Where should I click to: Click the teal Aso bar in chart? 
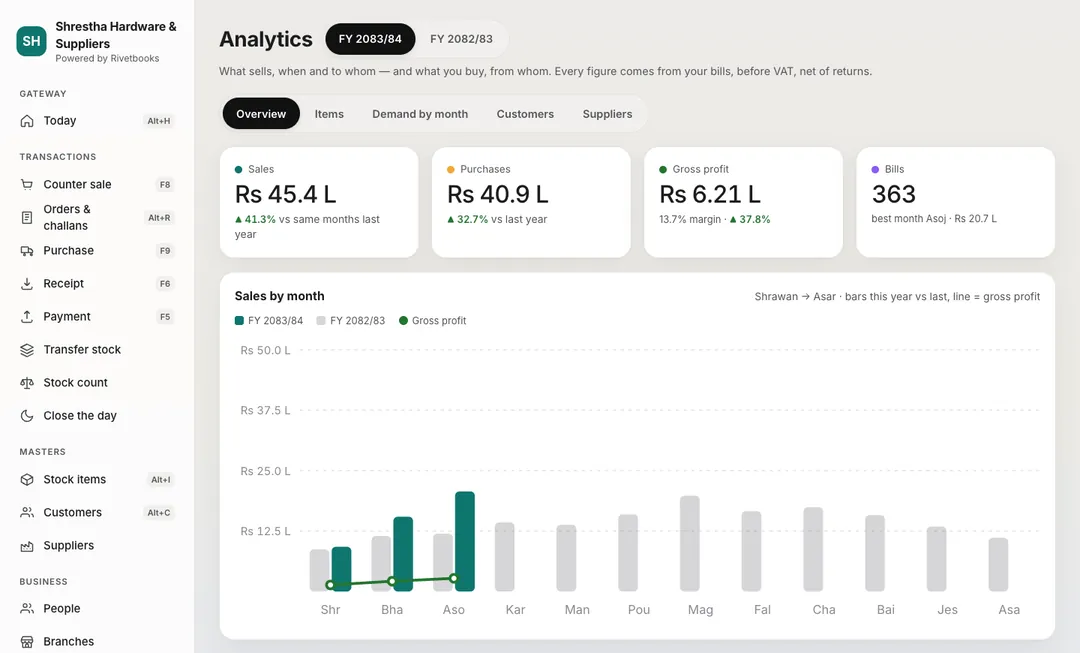click(465, 541)
